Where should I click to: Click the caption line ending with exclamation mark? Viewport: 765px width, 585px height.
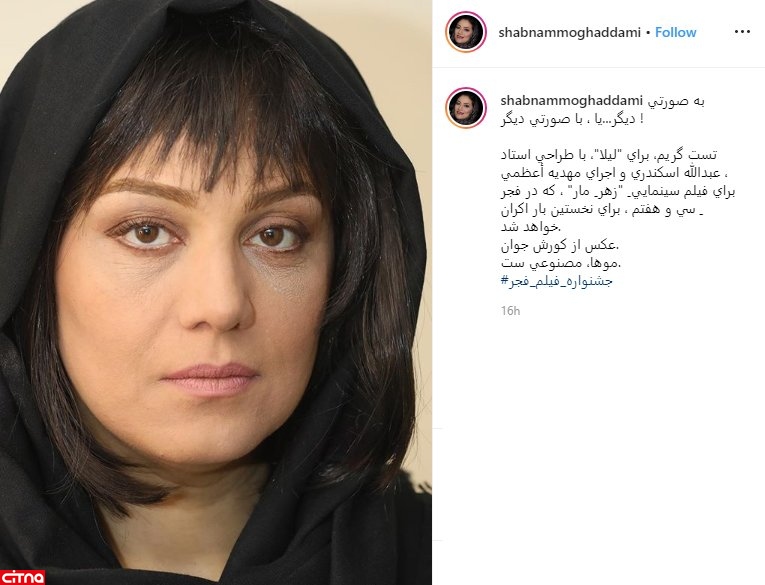tap(572, 120)
